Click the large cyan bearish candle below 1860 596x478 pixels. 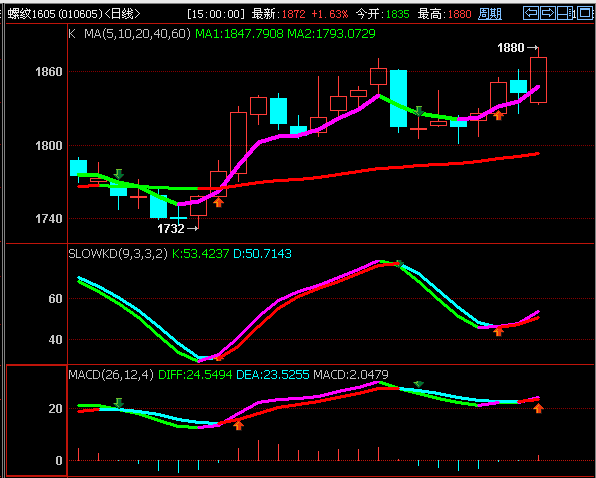click(398, 98)
